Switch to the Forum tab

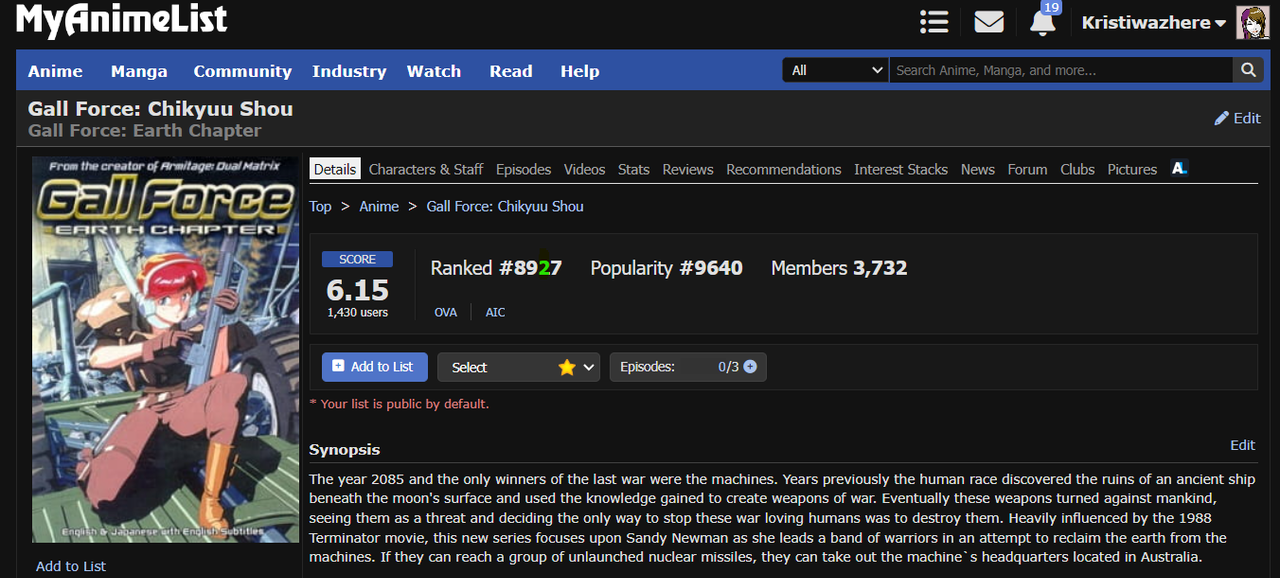point(1028,169)
